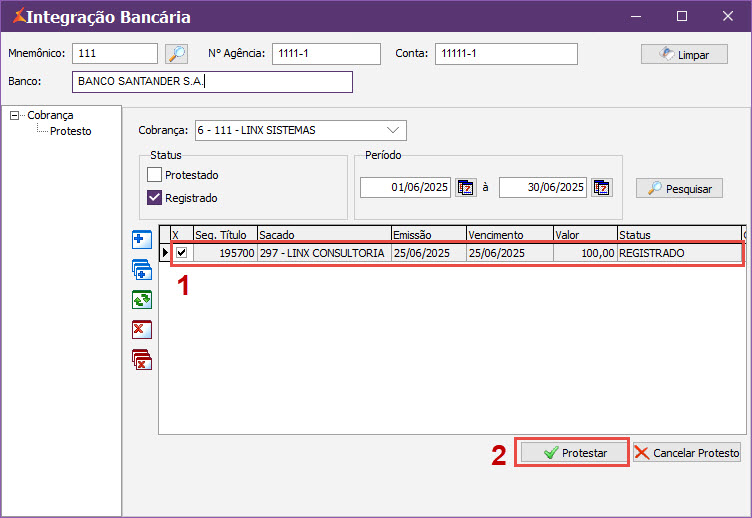Click the Seq. Título column header
The width and height of the screenshot is (752, 518).
pos(225,235)
